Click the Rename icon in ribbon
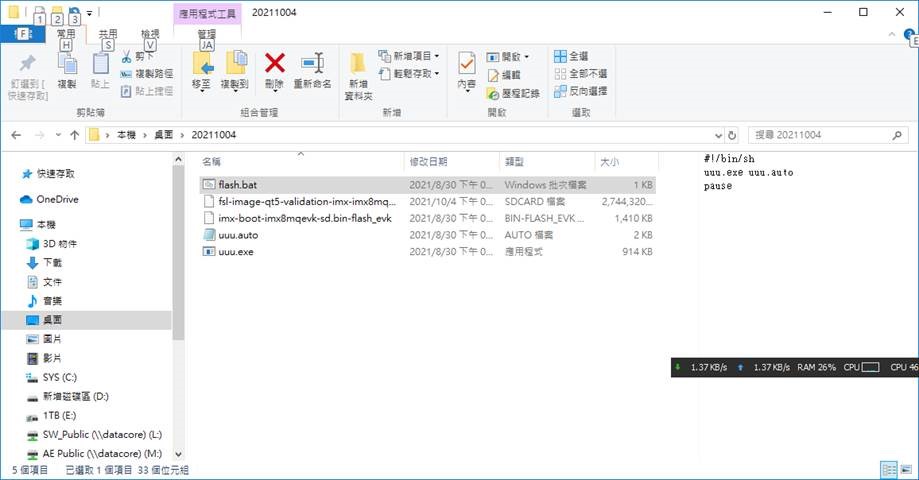The width and height of the screenshot is (919, 480). (x=312, y=64)
